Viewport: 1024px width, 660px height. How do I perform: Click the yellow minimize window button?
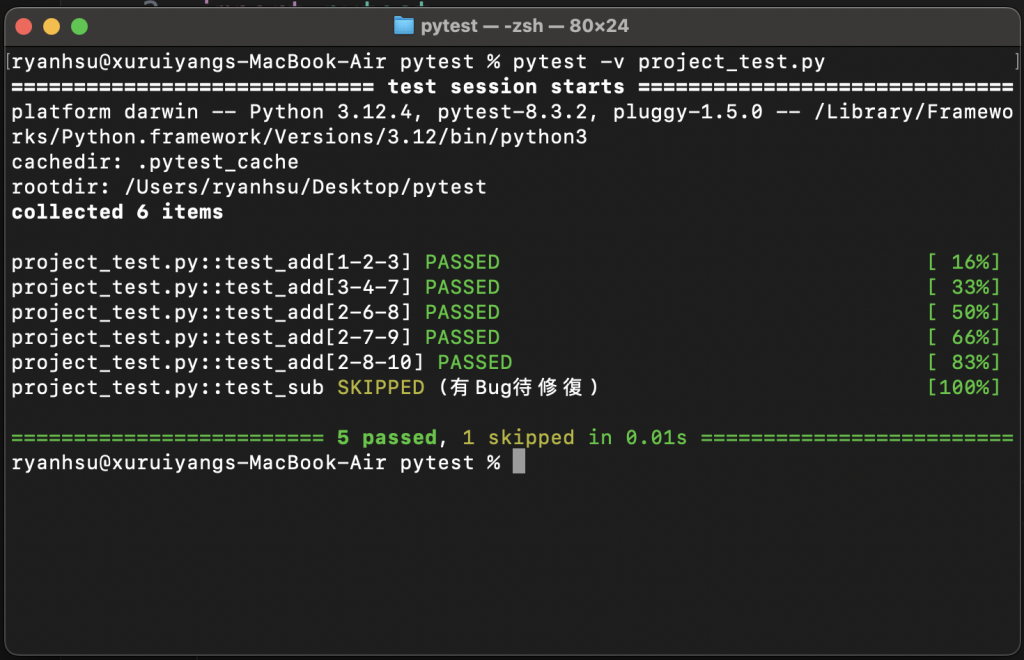pyautogui.click(x=52, y=26)
